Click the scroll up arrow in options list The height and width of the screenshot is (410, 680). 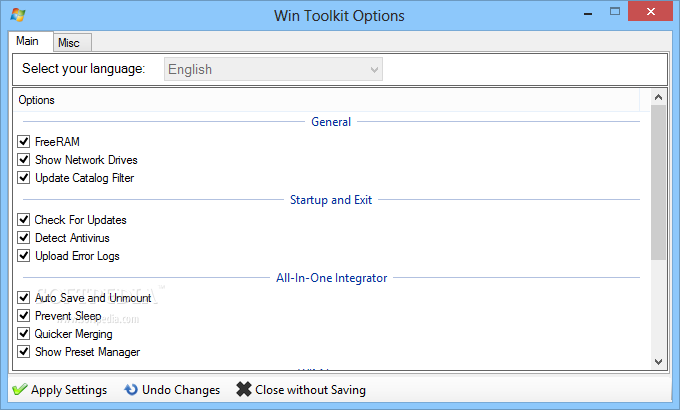[658, 98]
